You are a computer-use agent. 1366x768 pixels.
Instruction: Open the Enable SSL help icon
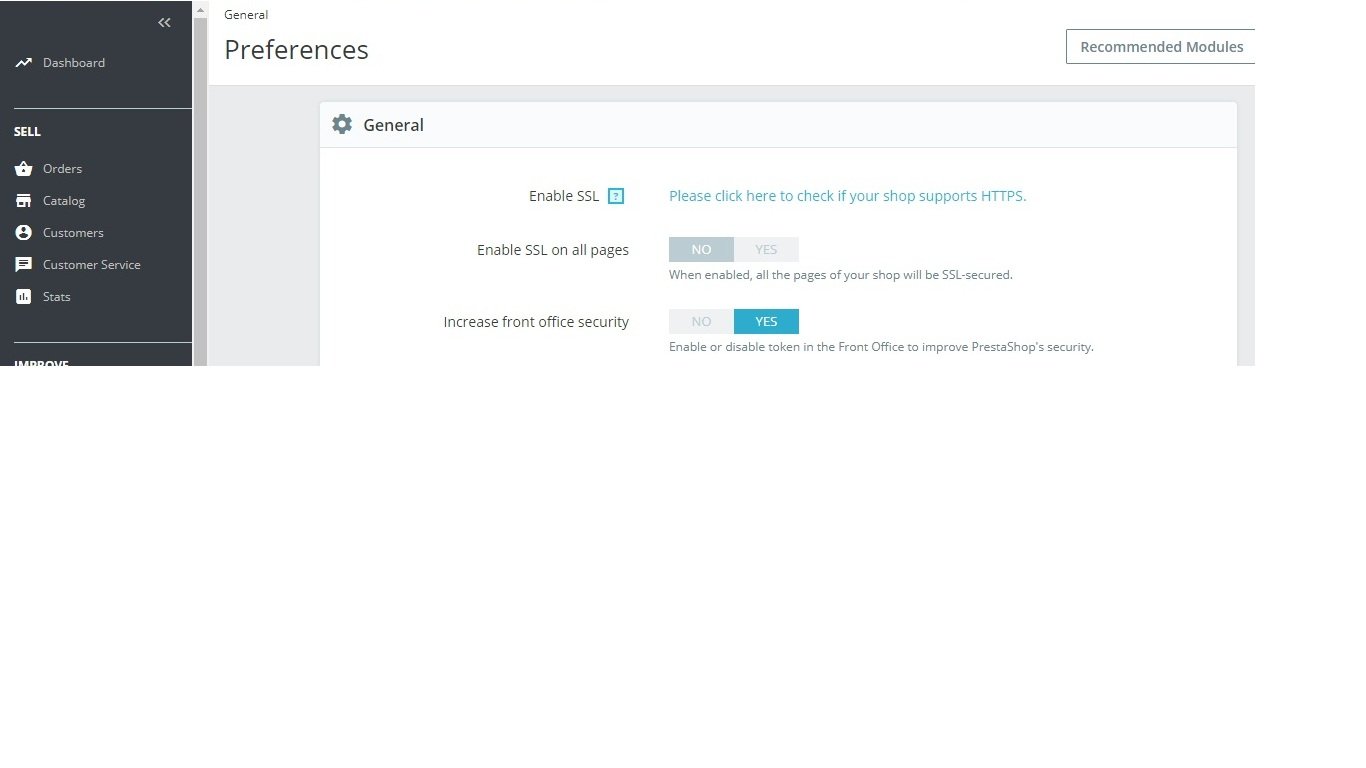tap(616, 196)
